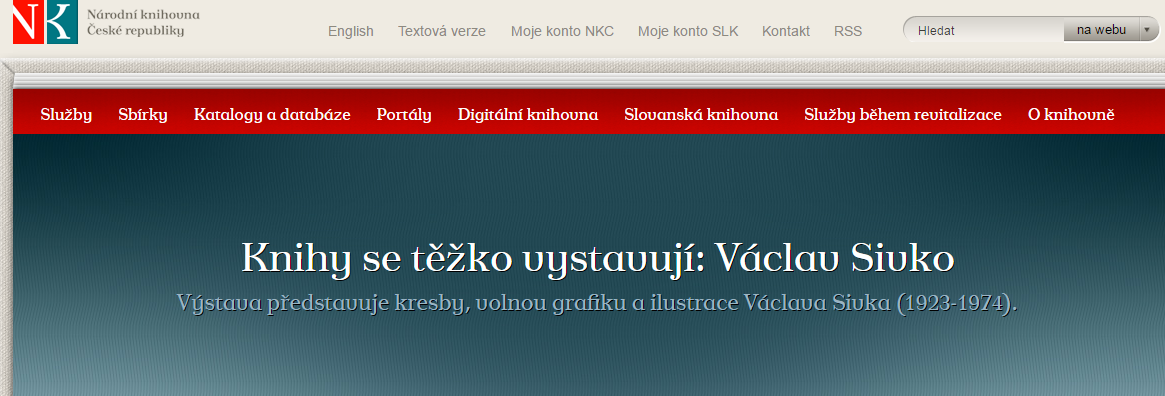Viewport: 1165px width, 396px height.
Task: Open the Slovanská knihovna menu
Action: [x=701, y=115]
